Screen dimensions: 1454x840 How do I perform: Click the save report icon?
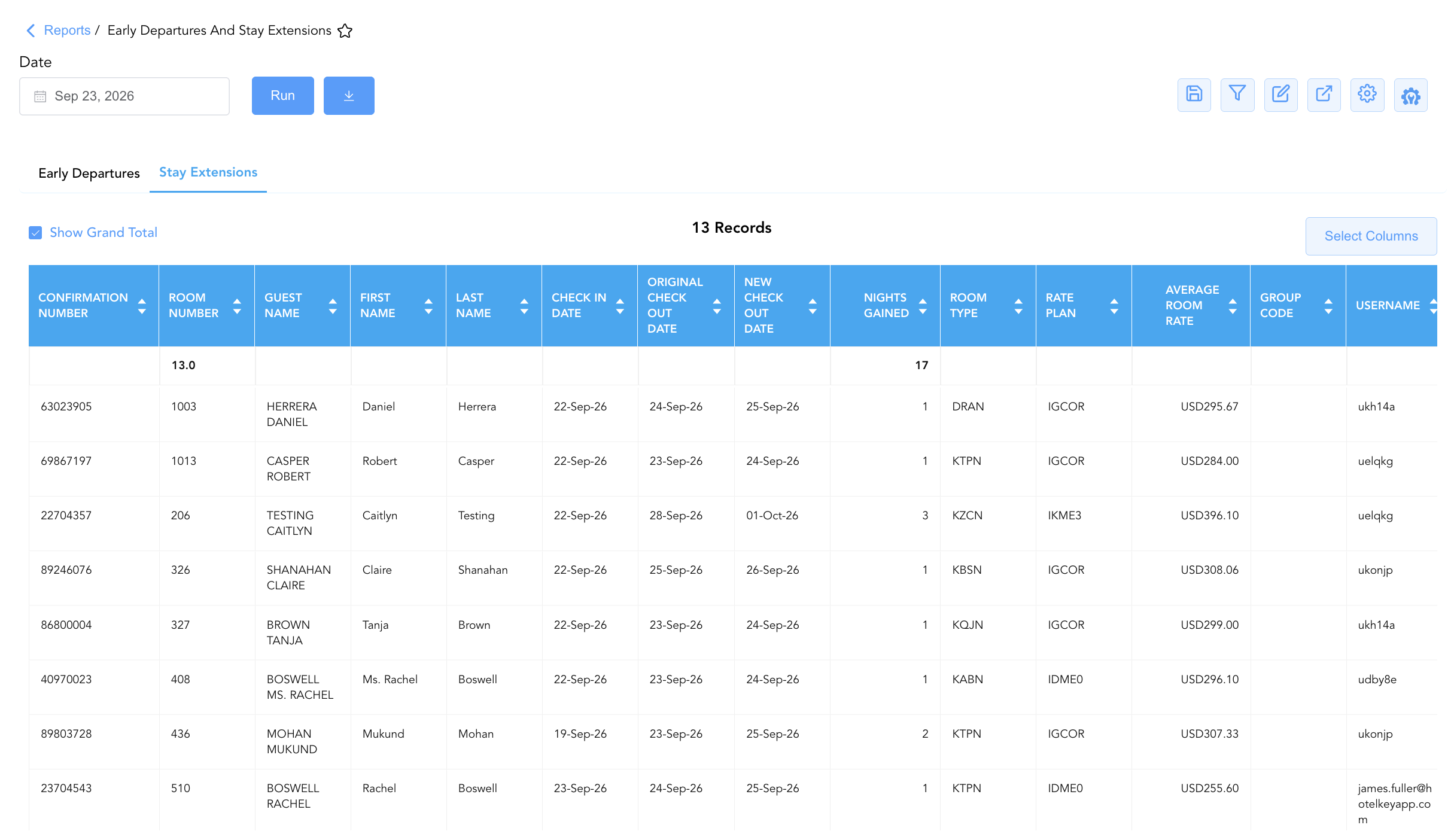[x=1194, y=95]
